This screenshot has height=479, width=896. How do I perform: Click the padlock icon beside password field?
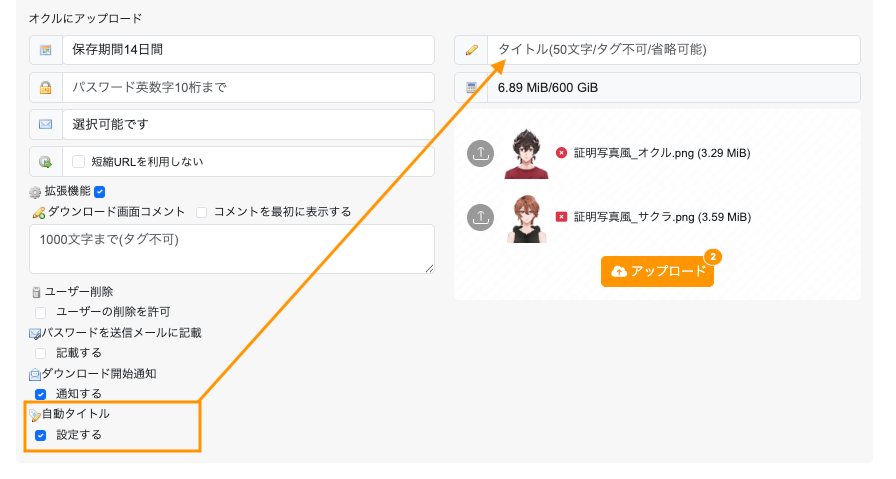[x=46, y=87]
